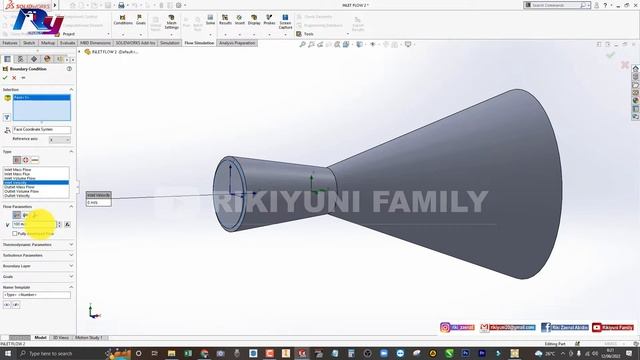The width and height of the screenshot is (640, 360).
Task: Accept the Boundary Condition with green checkmark
Action: pyautogui.click(x=5, y=78)
